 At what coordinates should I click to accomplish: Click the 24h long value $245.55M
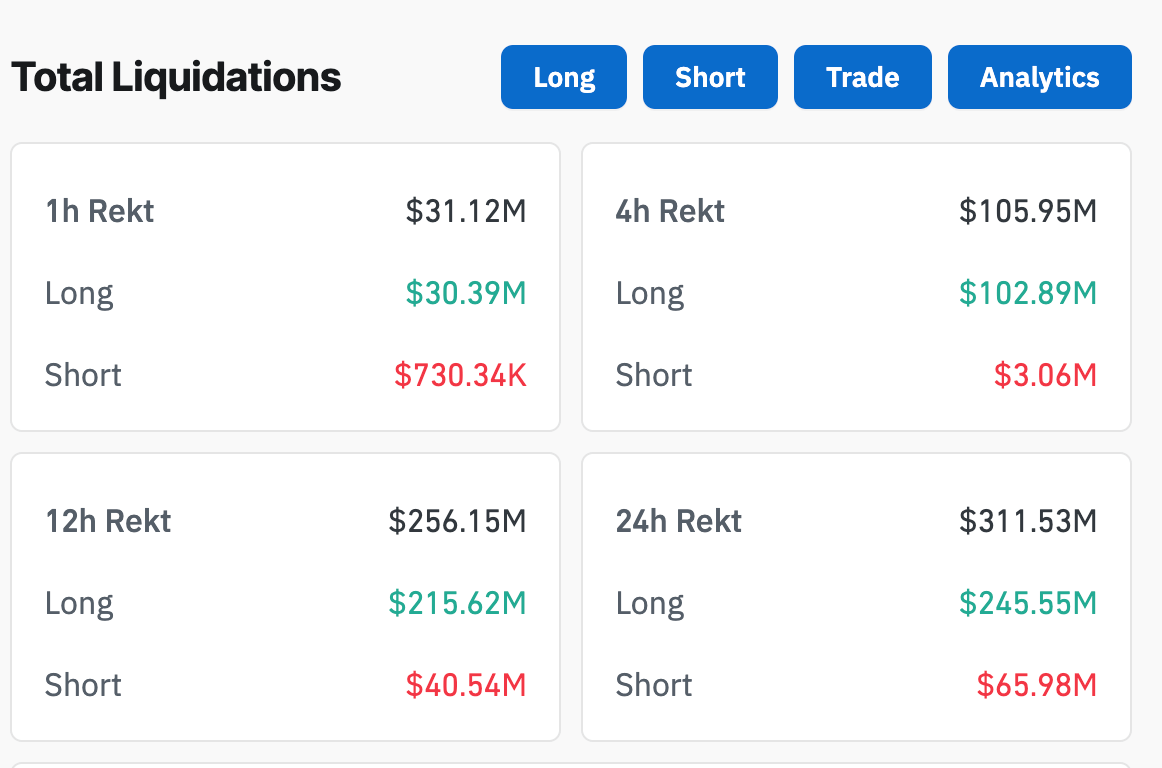coord(1028,603)
